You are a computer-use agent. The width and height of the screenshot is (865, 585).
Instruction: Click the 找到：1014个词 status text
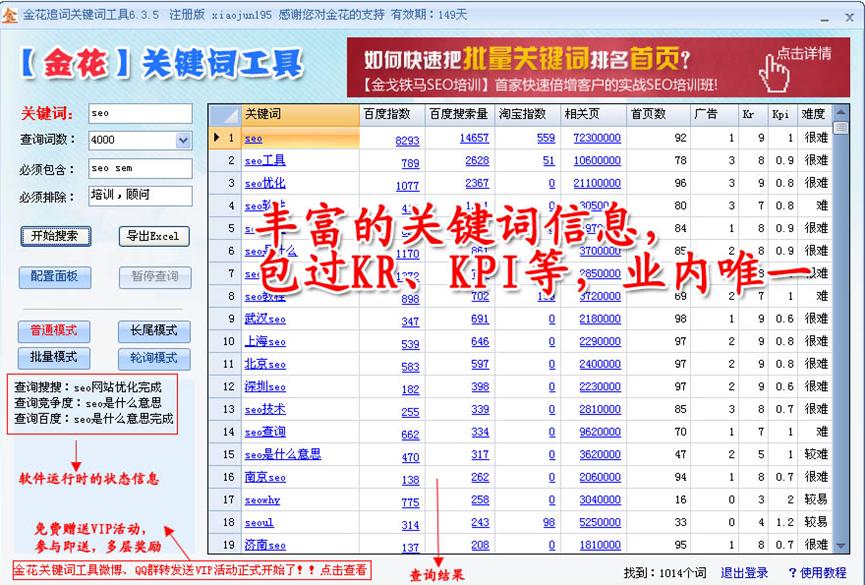(665, 573)
